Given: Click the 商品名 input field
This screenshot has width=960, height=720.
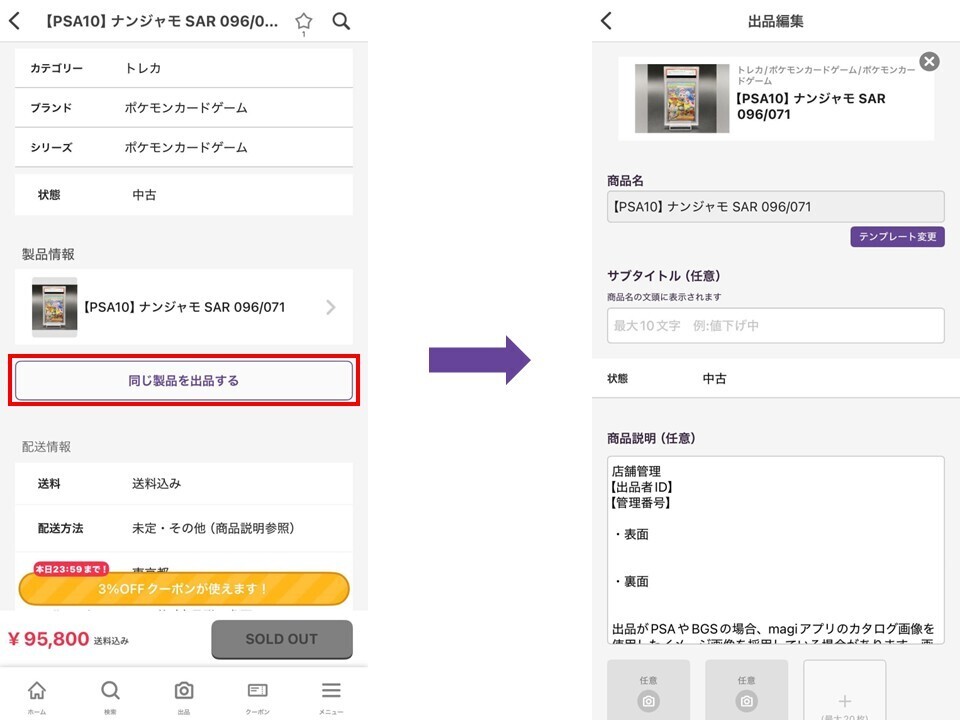Looking at the screenshot, I should point(775,206).
